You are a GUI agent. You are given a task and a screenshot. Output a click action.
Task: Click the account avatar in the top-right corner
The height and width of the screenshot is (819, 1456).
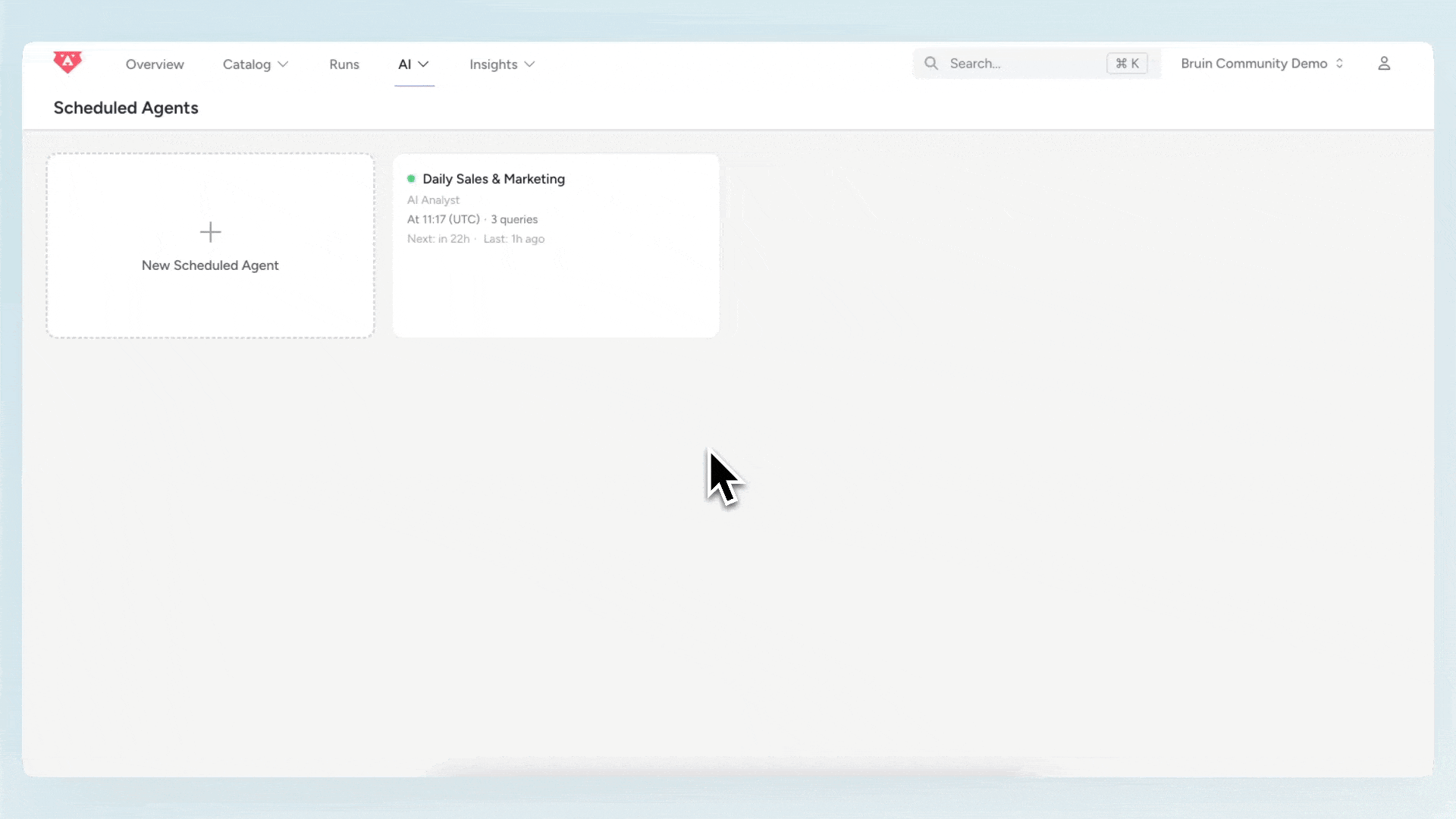point(1383,63)
